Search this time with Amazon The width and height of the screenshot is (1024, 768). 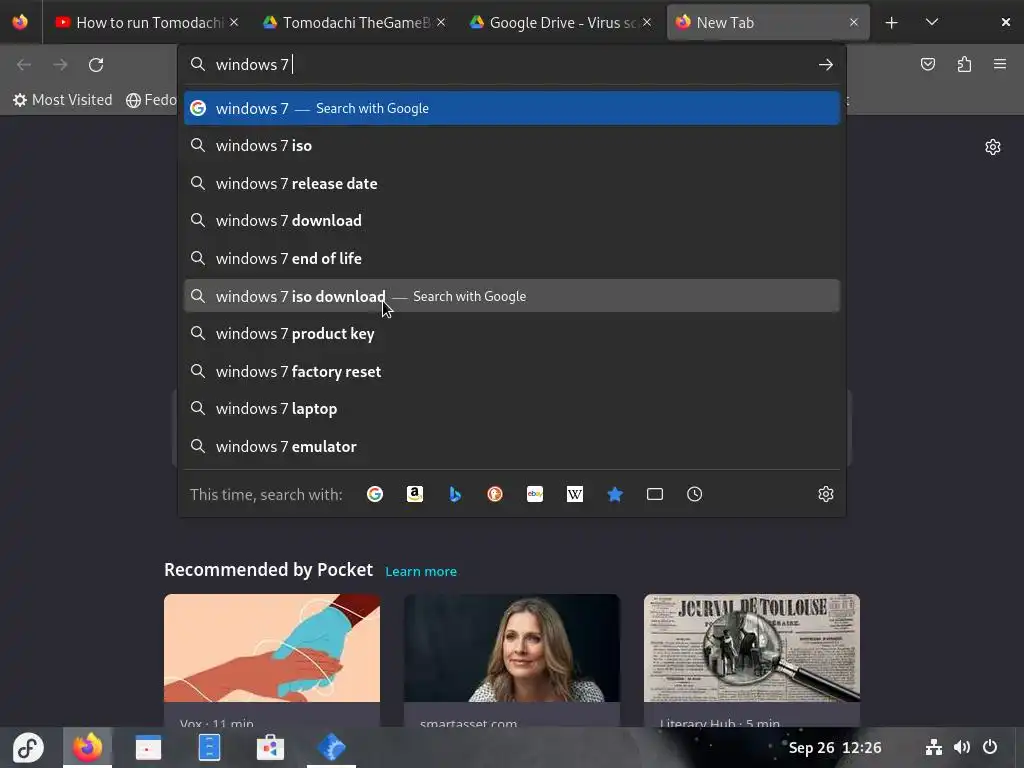[415, 494]
